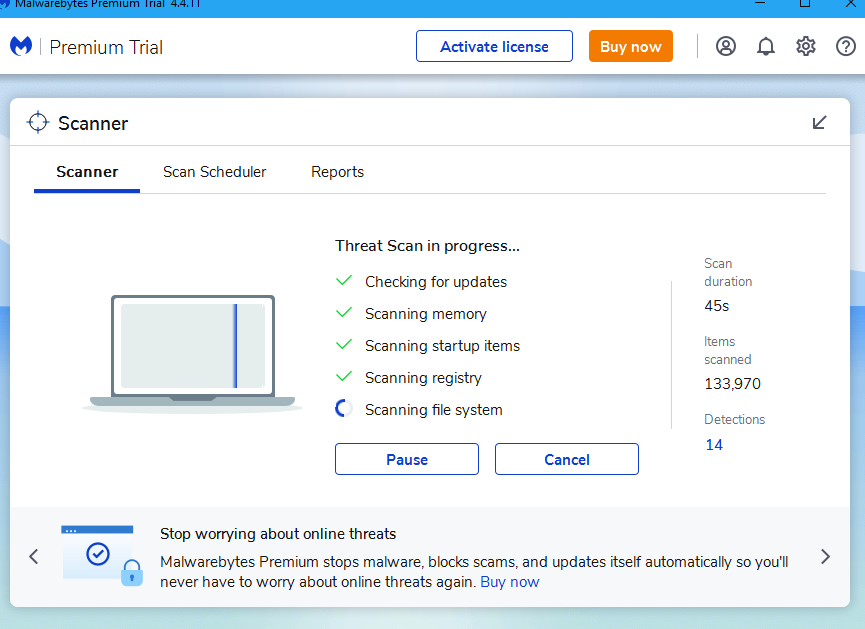Switch to the Scanner tab

pos(87,172)
